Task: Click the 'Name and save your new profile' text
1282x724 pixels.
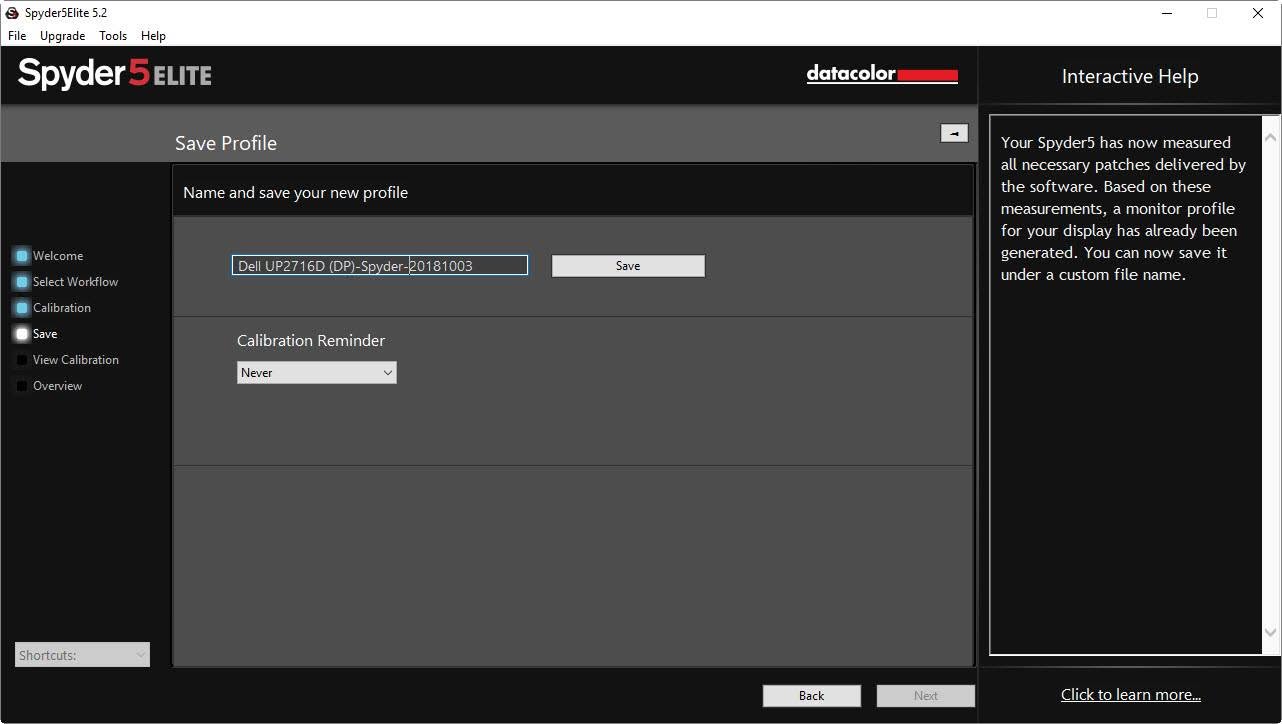Action: 296,193
